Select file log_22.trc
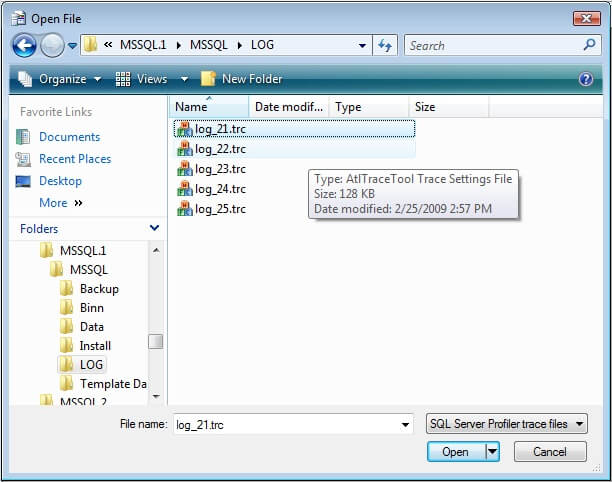 294,149
